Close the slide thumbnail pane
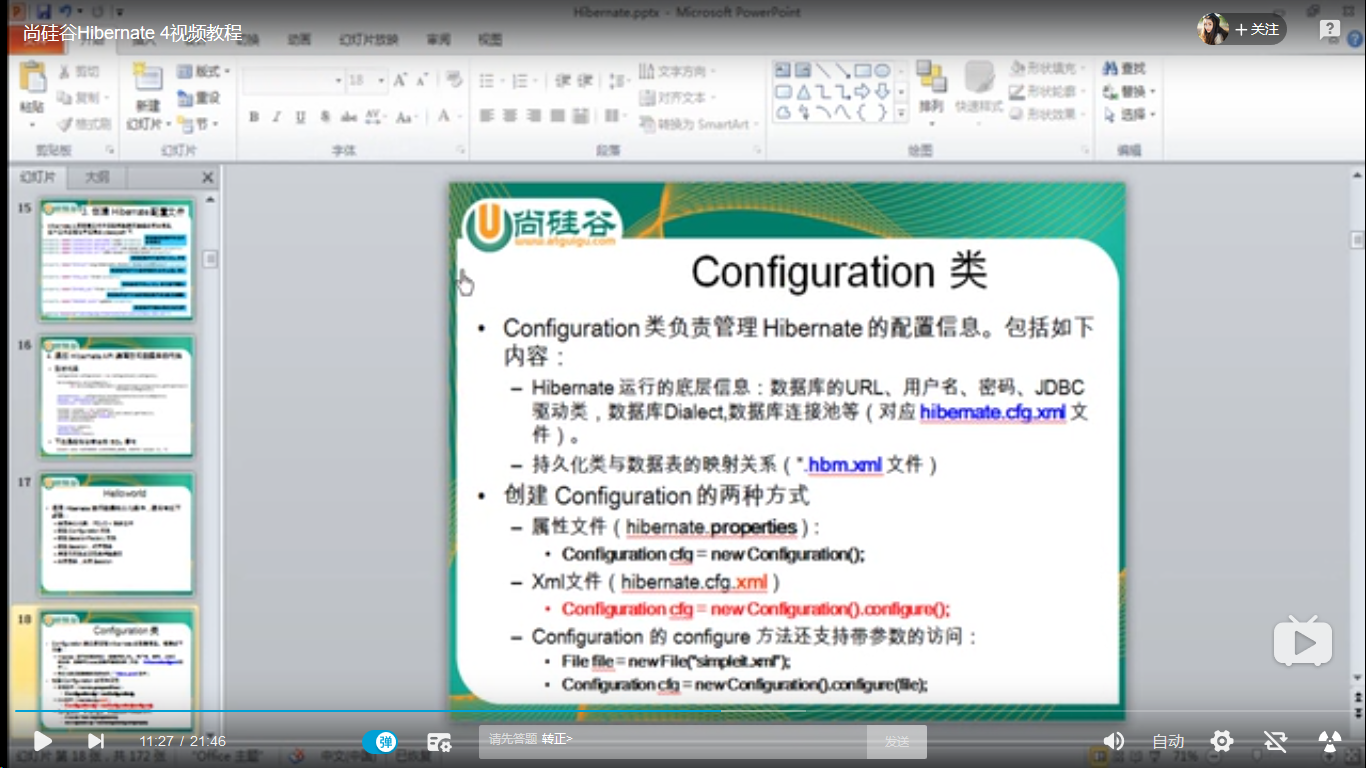 [208, 178]
